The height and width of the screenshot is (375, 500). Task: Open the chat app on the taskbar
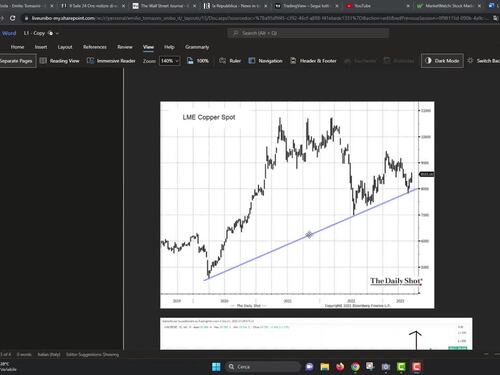click(309, 367)
